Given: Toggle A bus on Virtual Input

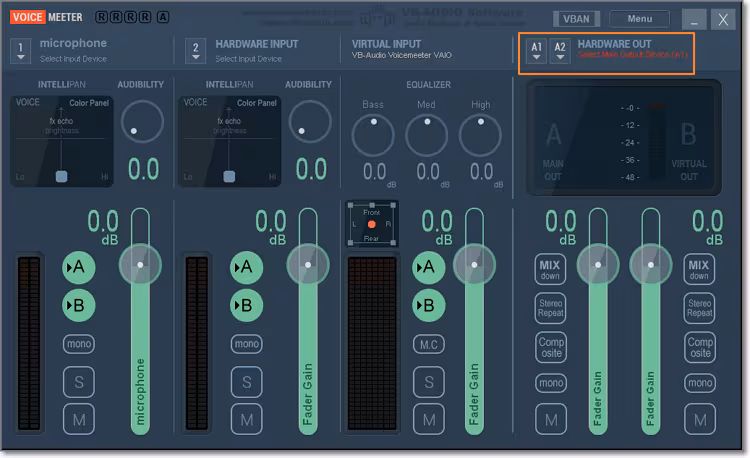Looking at the screenshot, I should click(x=429, y=267).
